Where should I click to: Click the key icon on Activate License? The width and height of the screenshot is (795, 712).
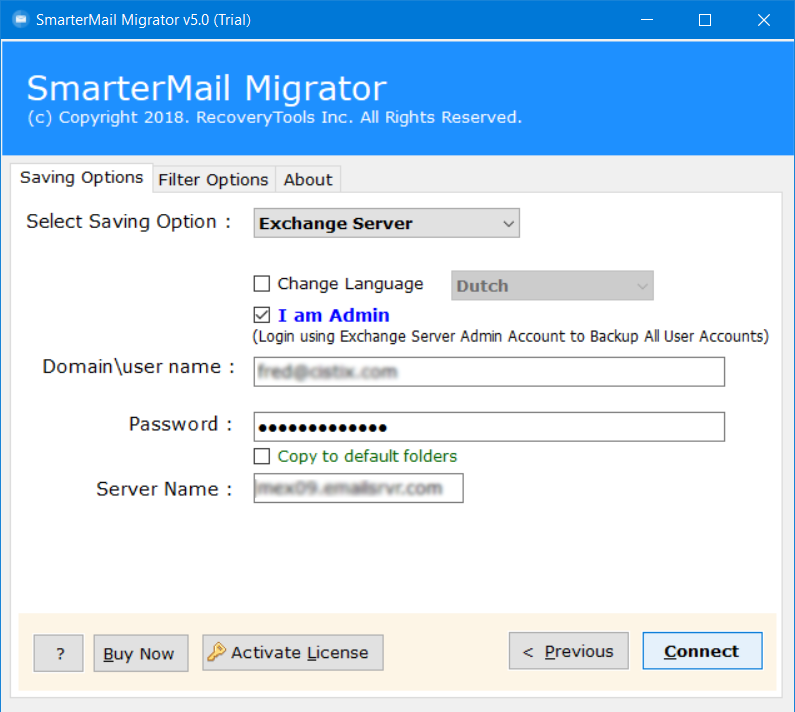point(216,652)
